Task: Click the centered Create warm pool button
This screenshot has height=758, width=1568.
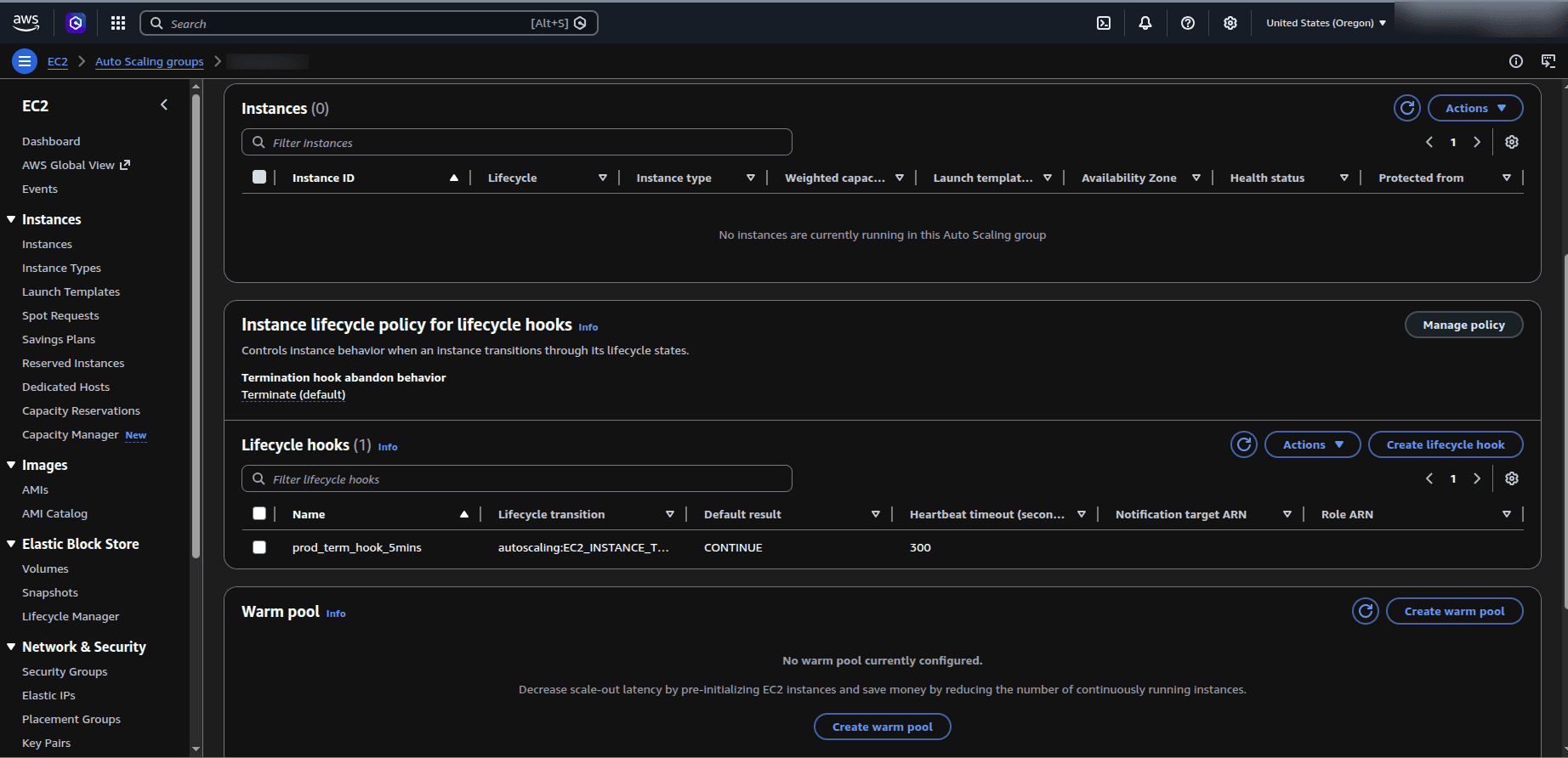Action: (882, 727)
